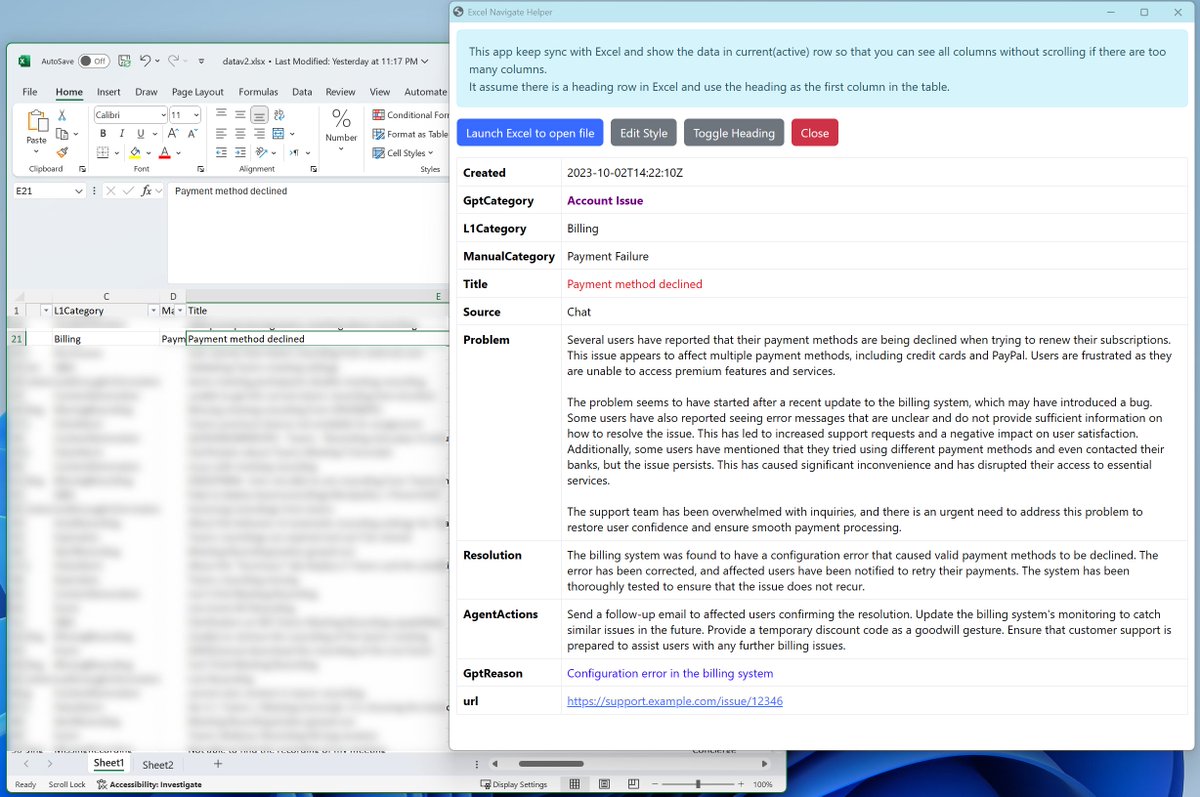Screen dimensions: 1200x797
Task: Click the Borders icon in Font group
Action: point(102,153)
